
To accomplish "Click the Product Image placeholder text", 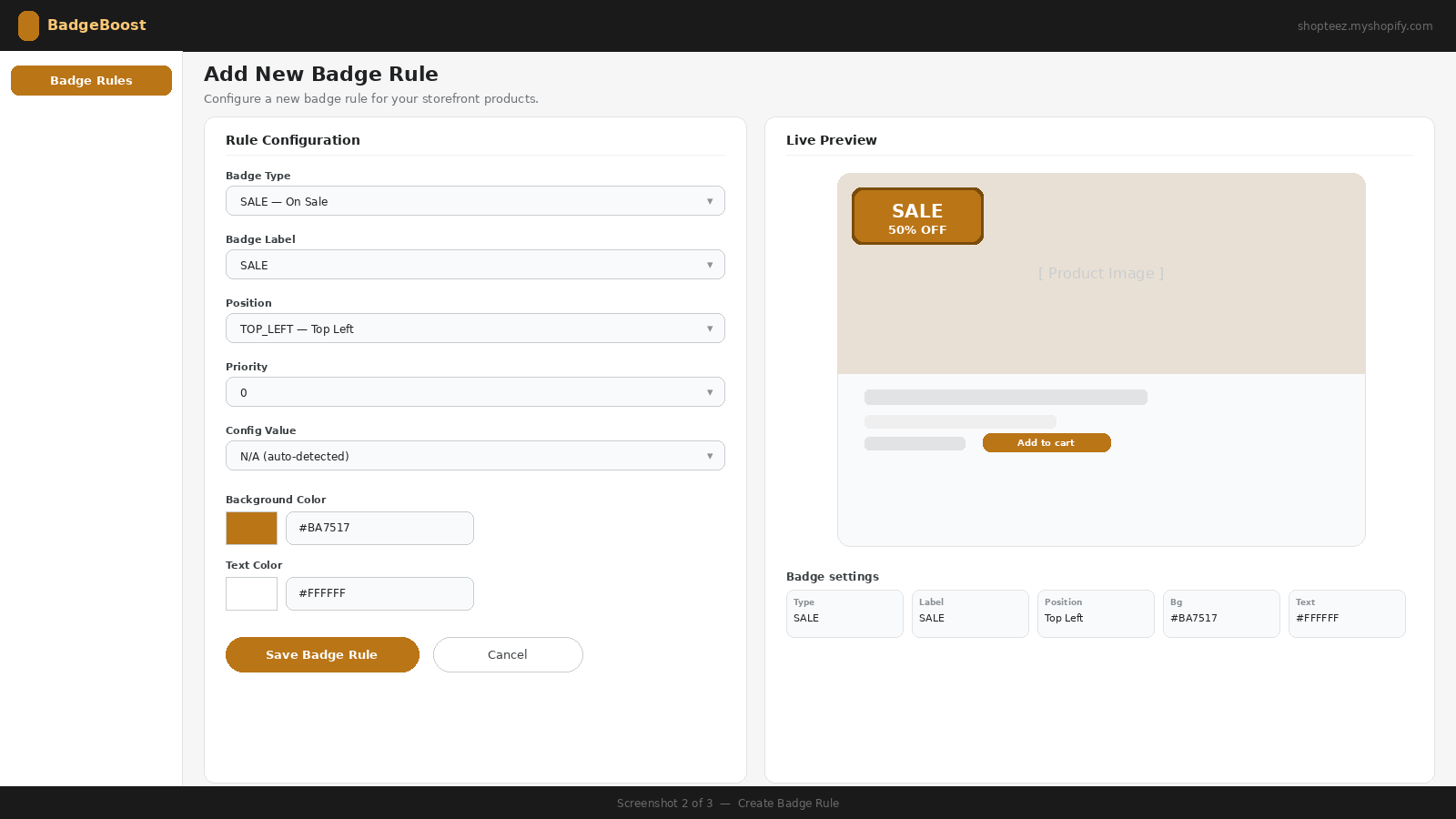I will point(1101,273).
